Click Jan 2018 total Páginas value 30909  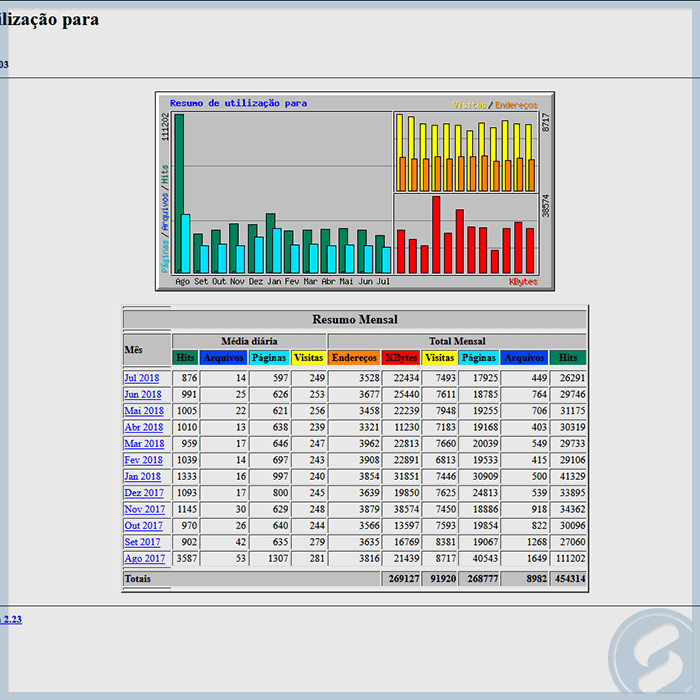485,477
